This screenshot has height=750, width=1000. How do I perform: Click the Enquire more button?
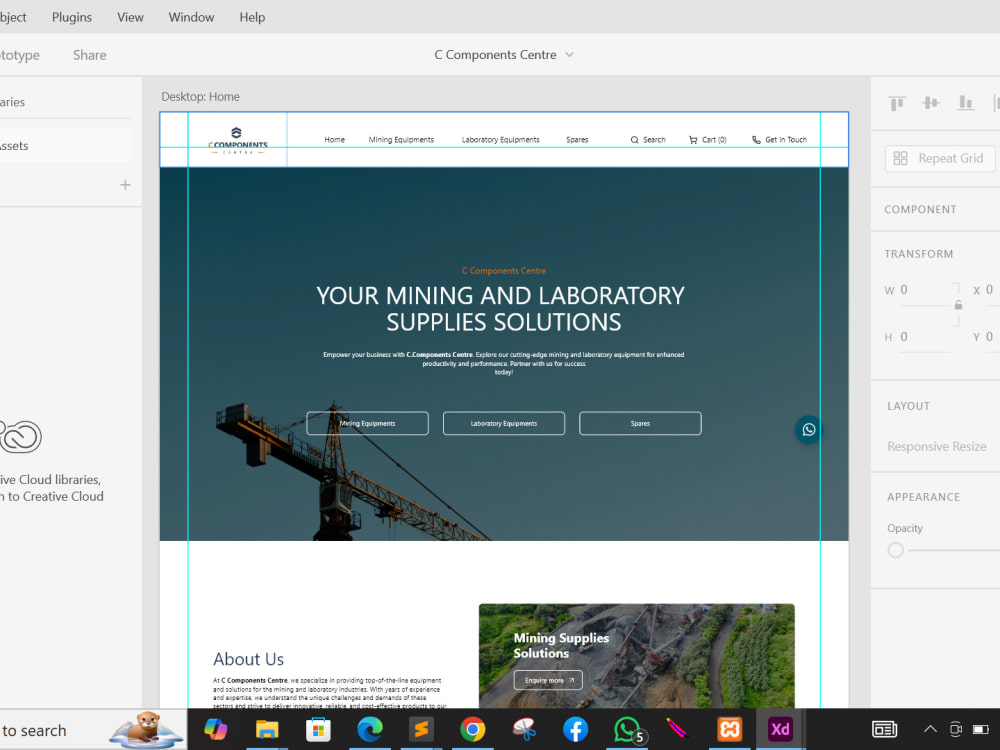tap(548, 680)
